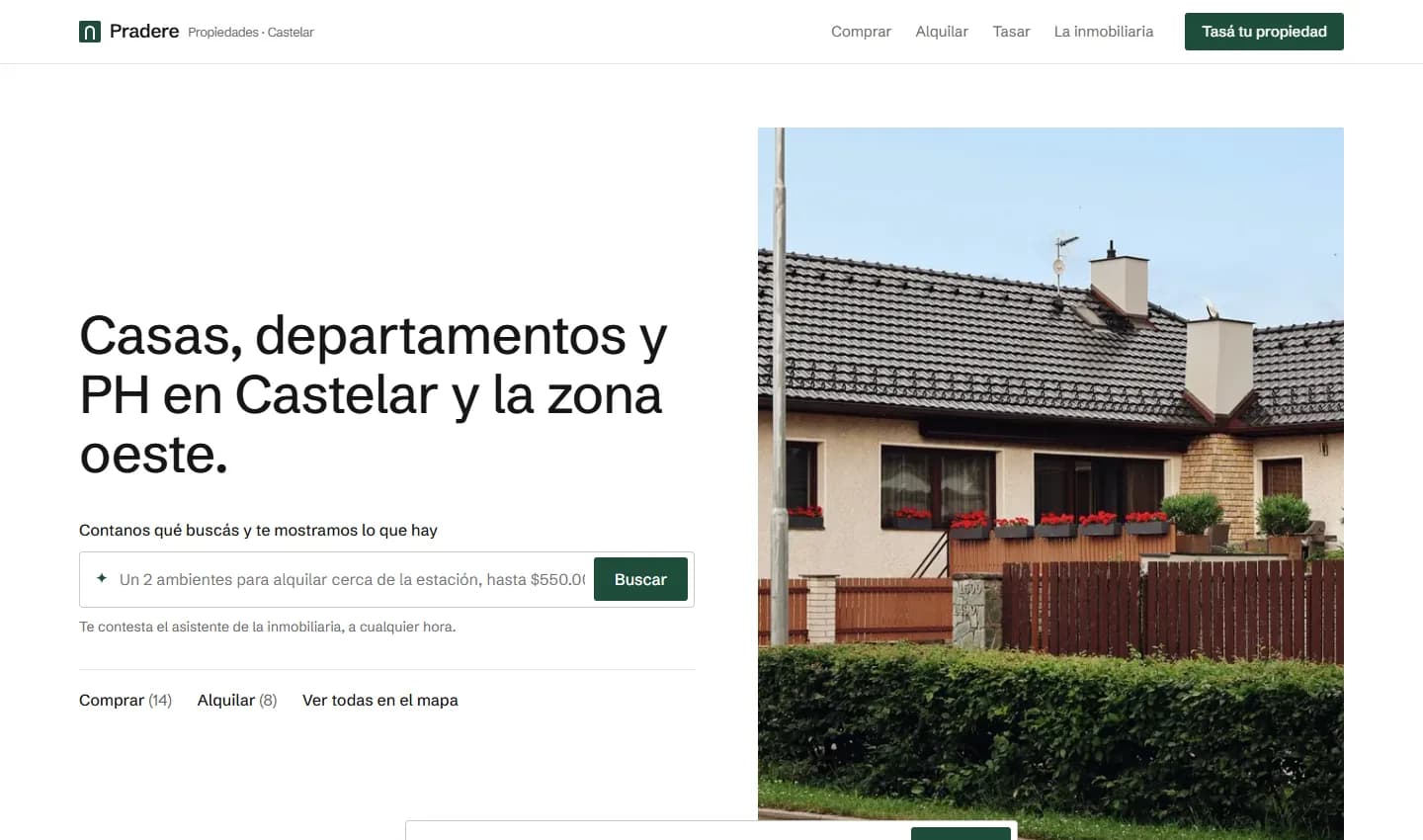This screenshot has height=840, width=1423.
Task: Go to Tasar in the navigation
Action: click(x=1011, y=32)
